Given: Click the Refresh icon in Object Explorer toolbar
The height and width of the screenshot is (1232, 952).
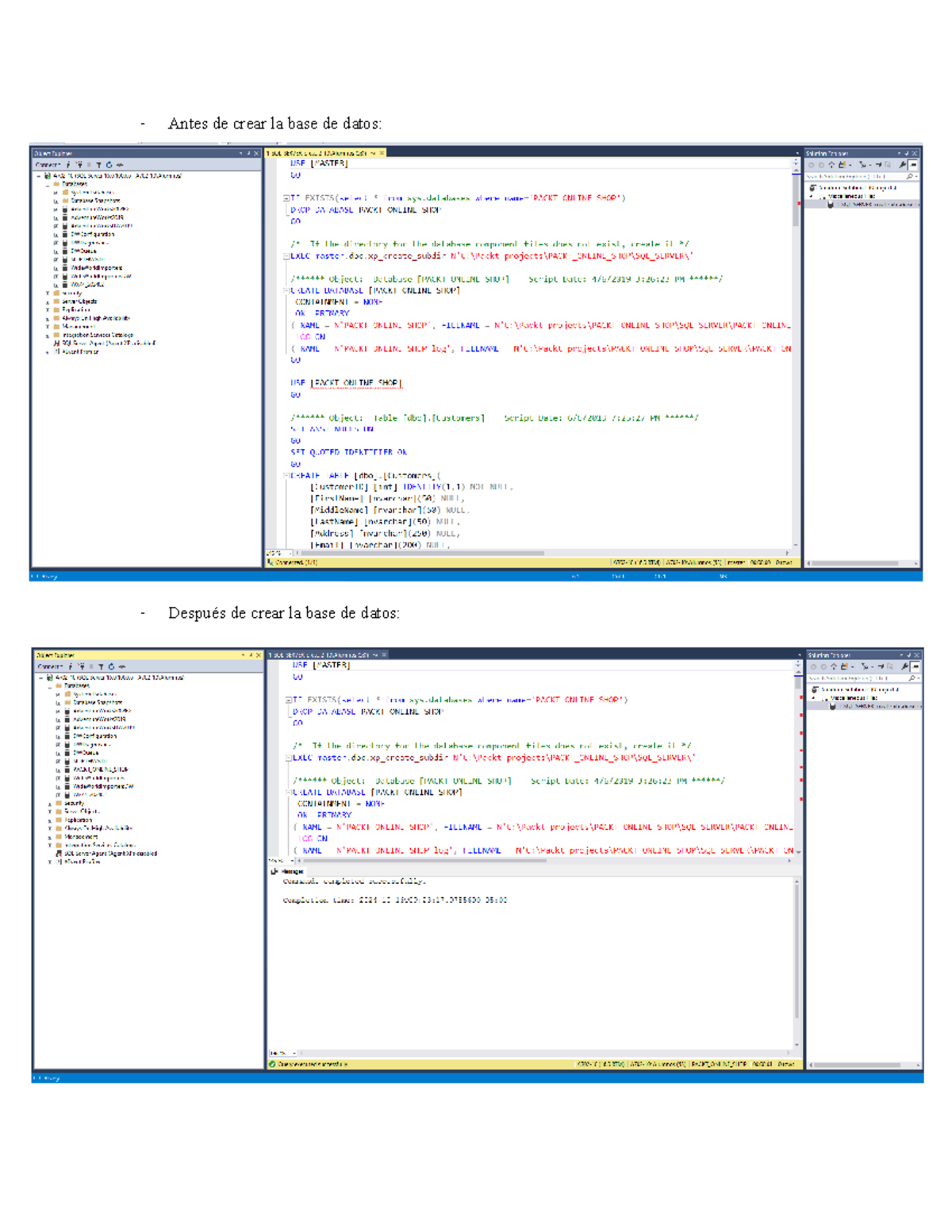Looking at the screenshot, I should [109, 164].
